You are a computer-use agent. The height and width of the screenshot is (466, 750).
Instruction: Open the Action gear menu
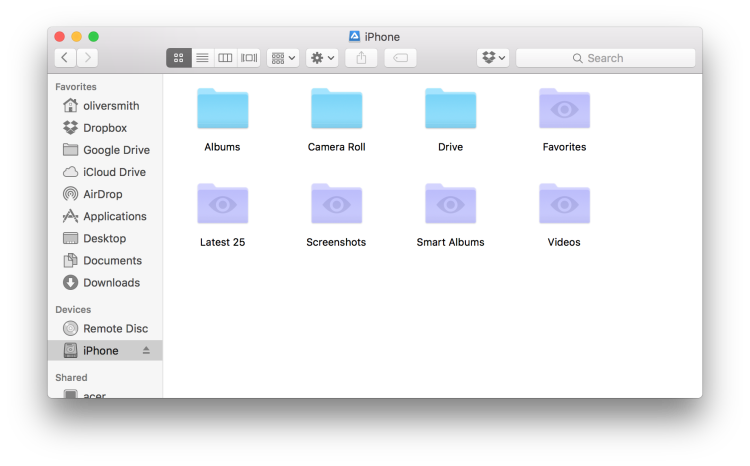(x=322, y=58)
